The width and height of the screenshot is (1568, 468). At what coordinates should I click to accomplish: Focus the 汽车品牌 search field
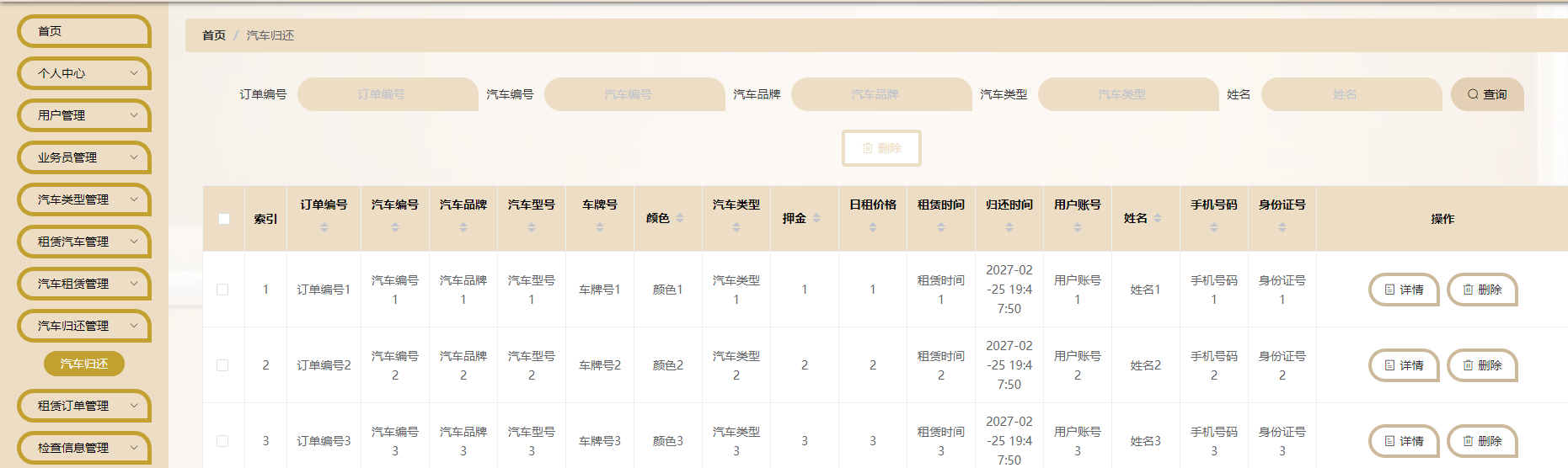(x=881, y=94)
